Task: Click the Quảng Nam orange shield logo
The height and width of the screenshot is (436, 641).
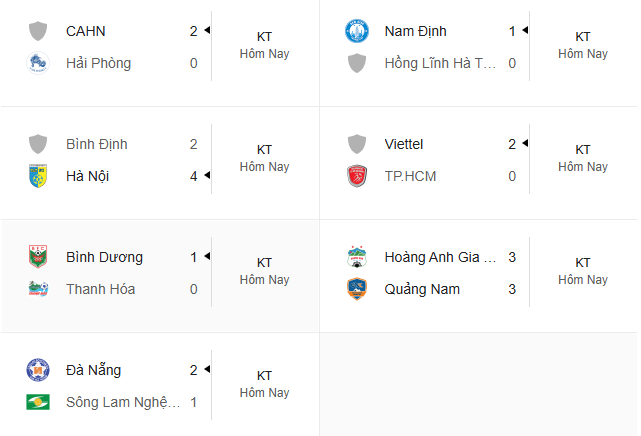Action: point(357,289)
